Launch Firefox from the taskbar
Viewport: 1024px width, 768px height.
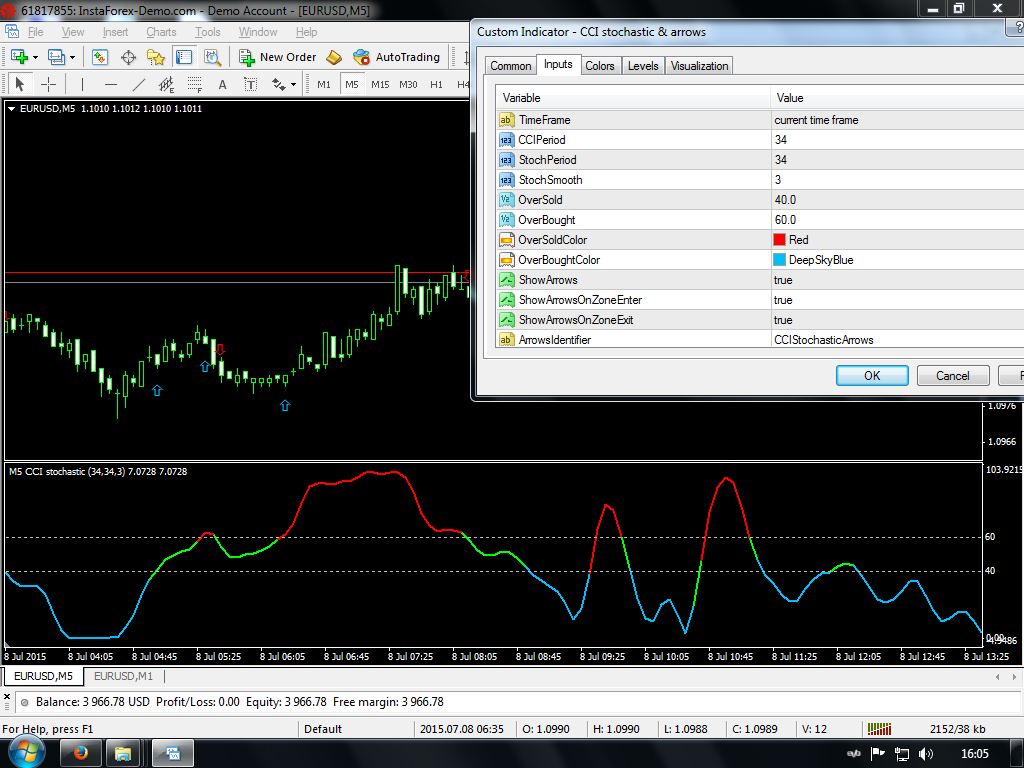pos(81,753)
